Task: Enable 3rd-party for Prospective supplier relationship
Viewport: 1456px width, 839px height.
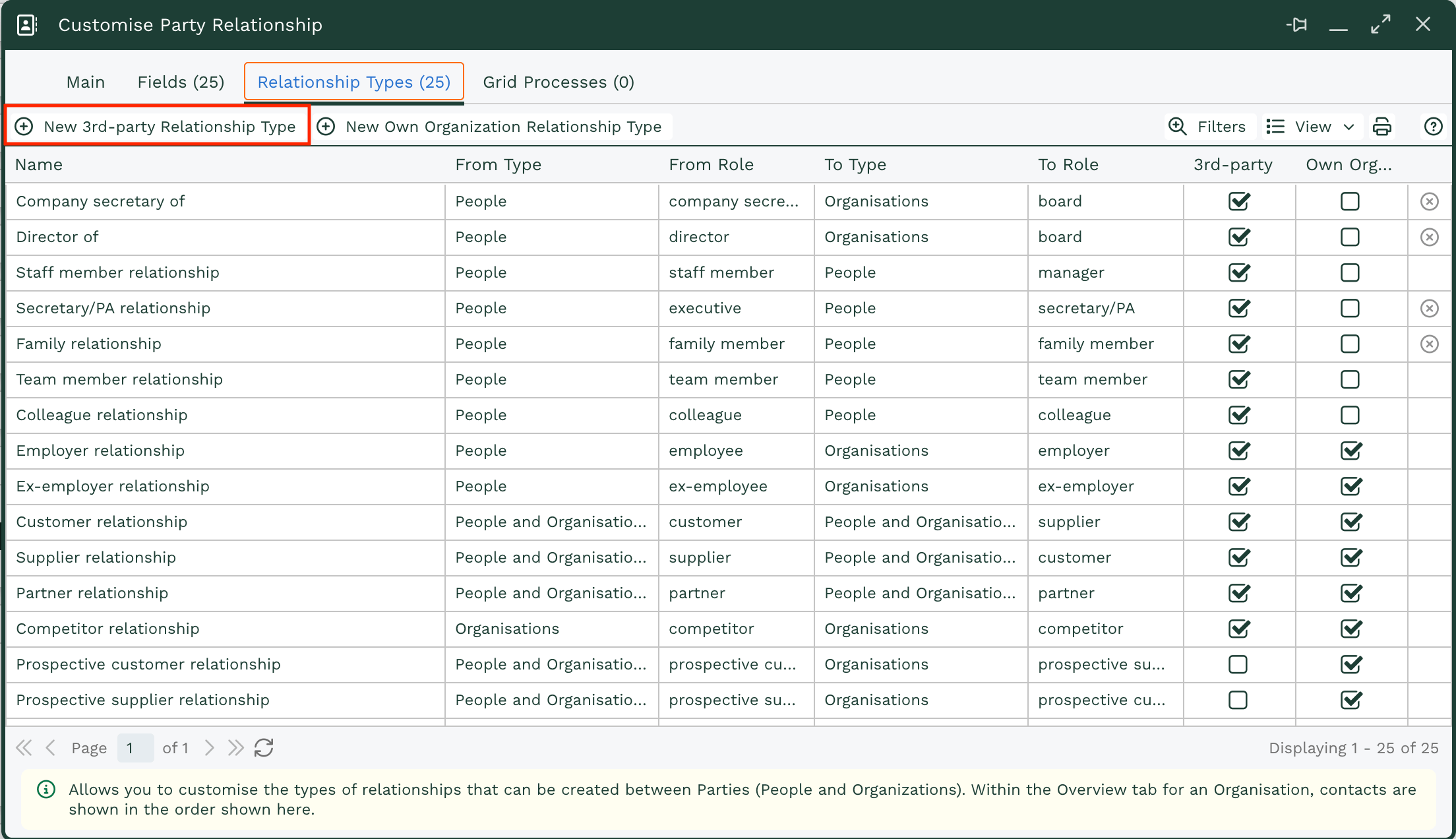Action: pos(1238,700)
